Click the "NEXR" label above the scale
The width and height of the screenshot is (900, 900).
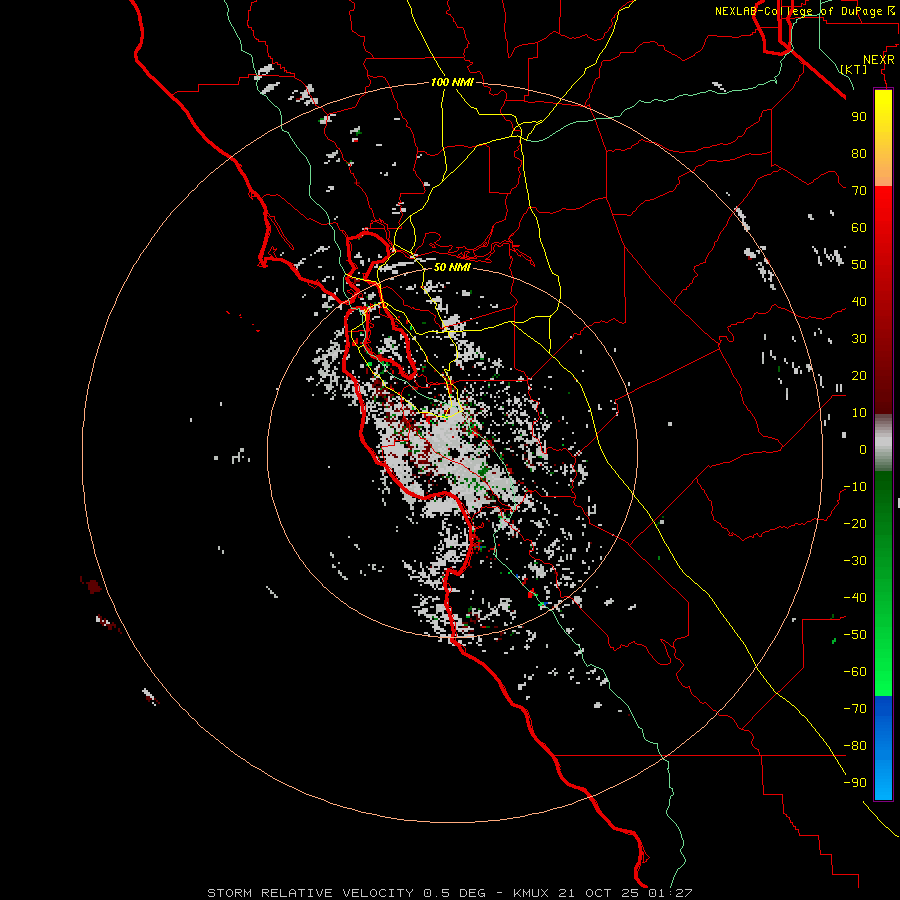pyautogui.click(x=879, y=60)
